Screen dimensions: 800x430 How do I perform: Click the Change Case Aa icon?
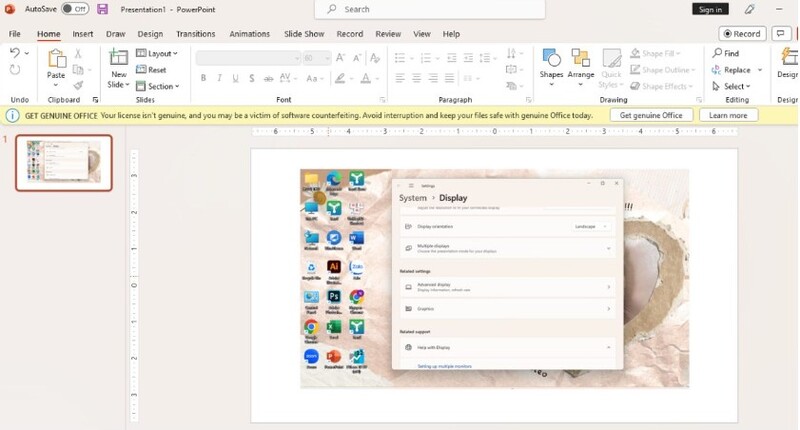[x=311, y=79]
